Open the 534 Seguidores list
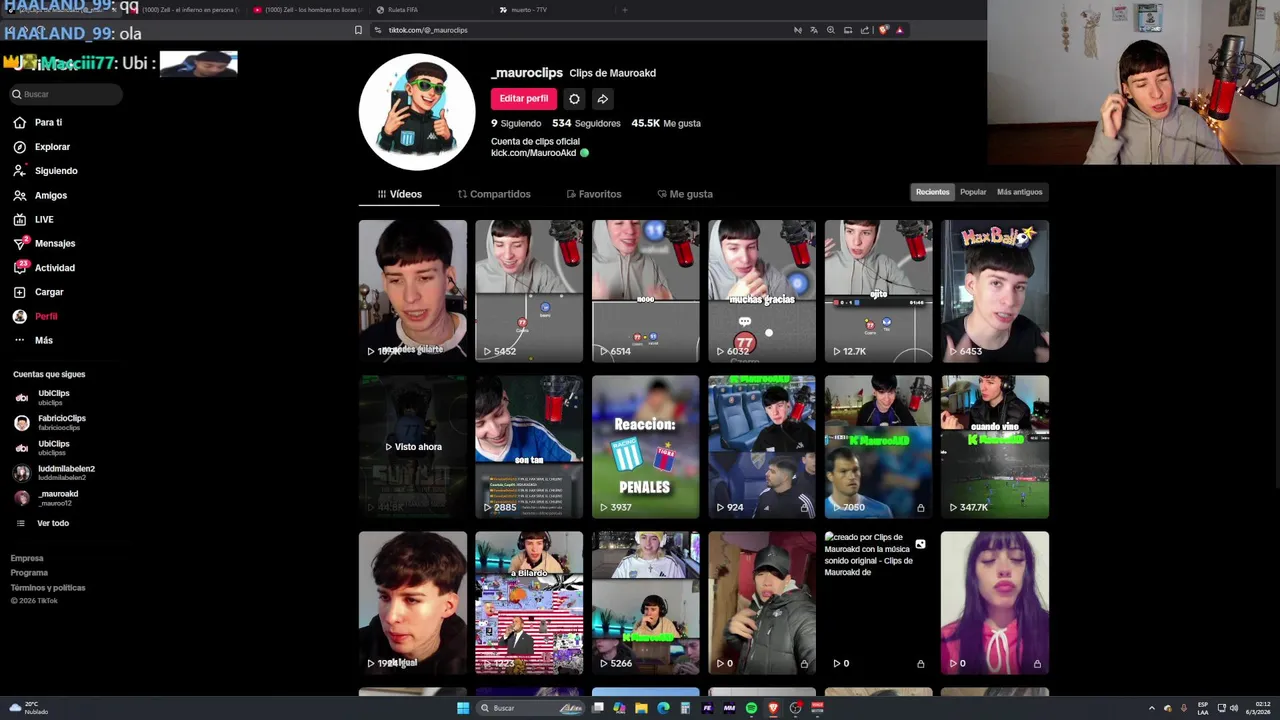 click(586, 123)
